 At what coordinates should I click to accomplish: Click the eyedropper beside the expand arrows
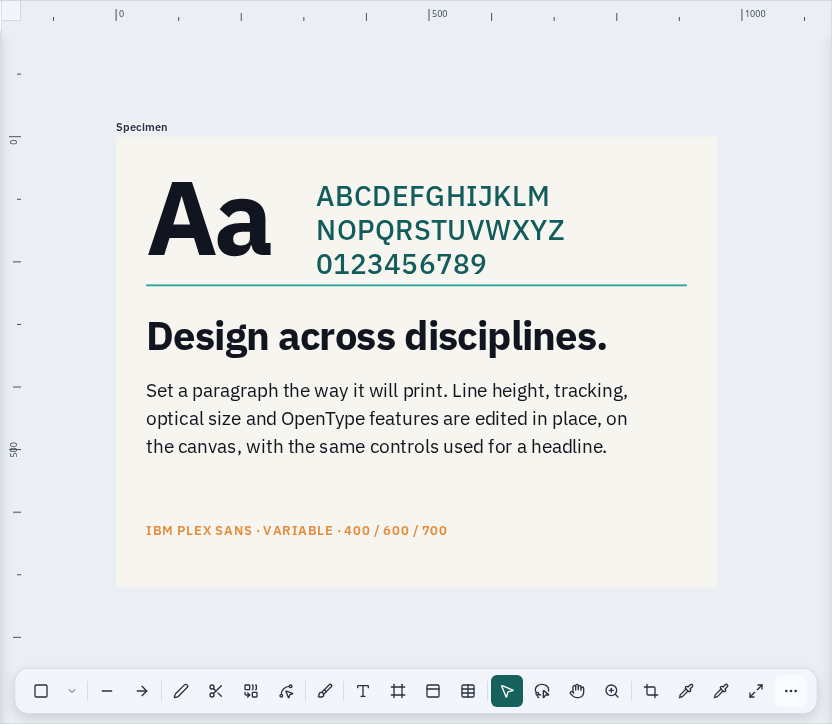click(x=721, y=691)
